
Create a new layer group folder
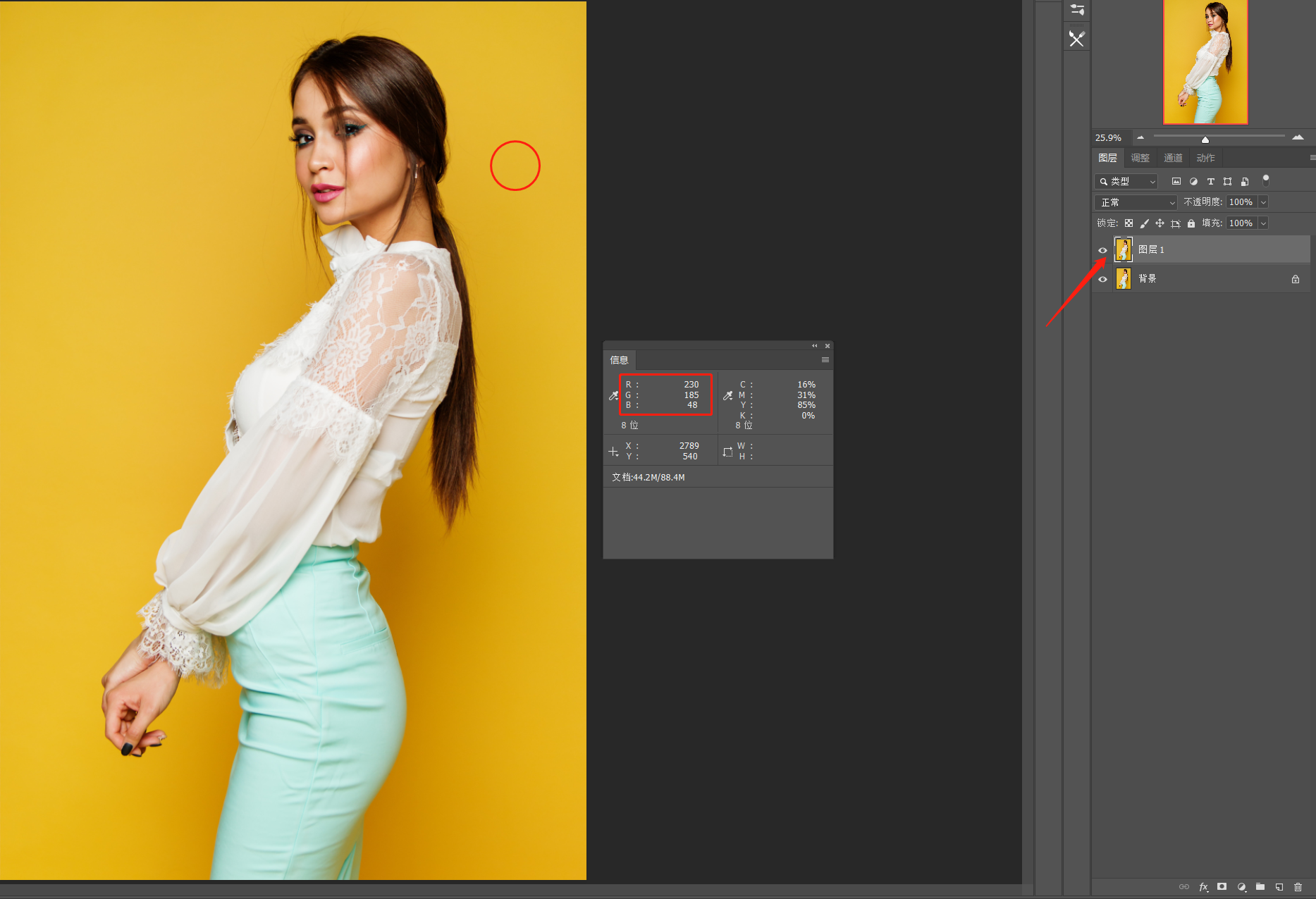(x=1260, y=887)
